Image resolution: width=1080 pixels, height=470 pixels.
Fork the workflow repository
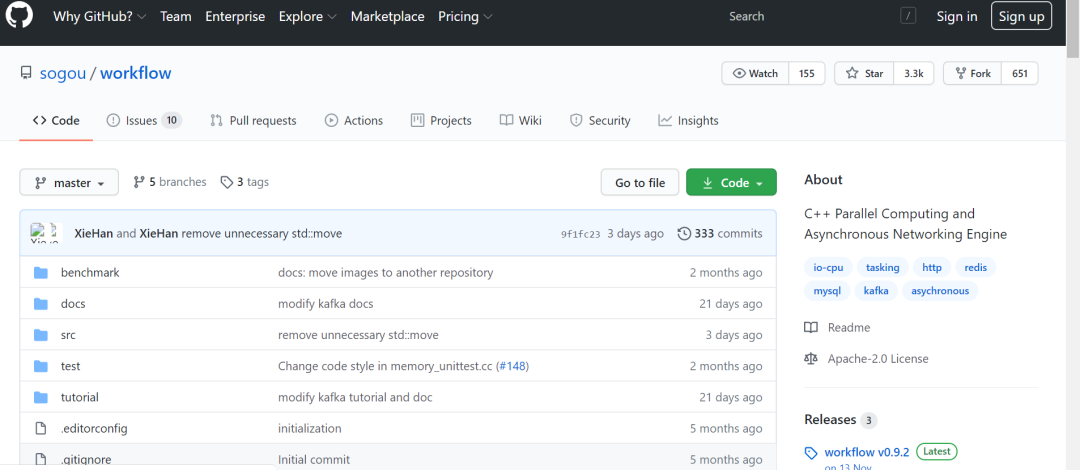pyautogui.click(x=972, y=74)
